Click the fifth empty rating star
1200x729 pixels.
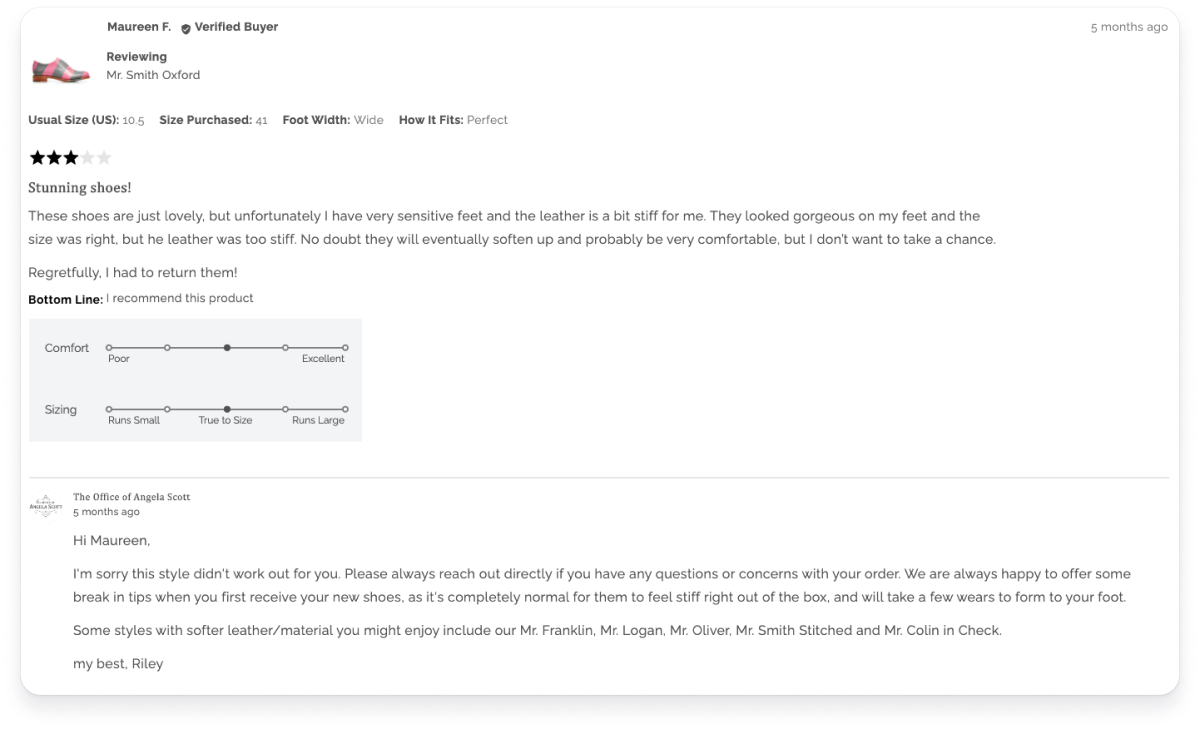click(102, 157)
